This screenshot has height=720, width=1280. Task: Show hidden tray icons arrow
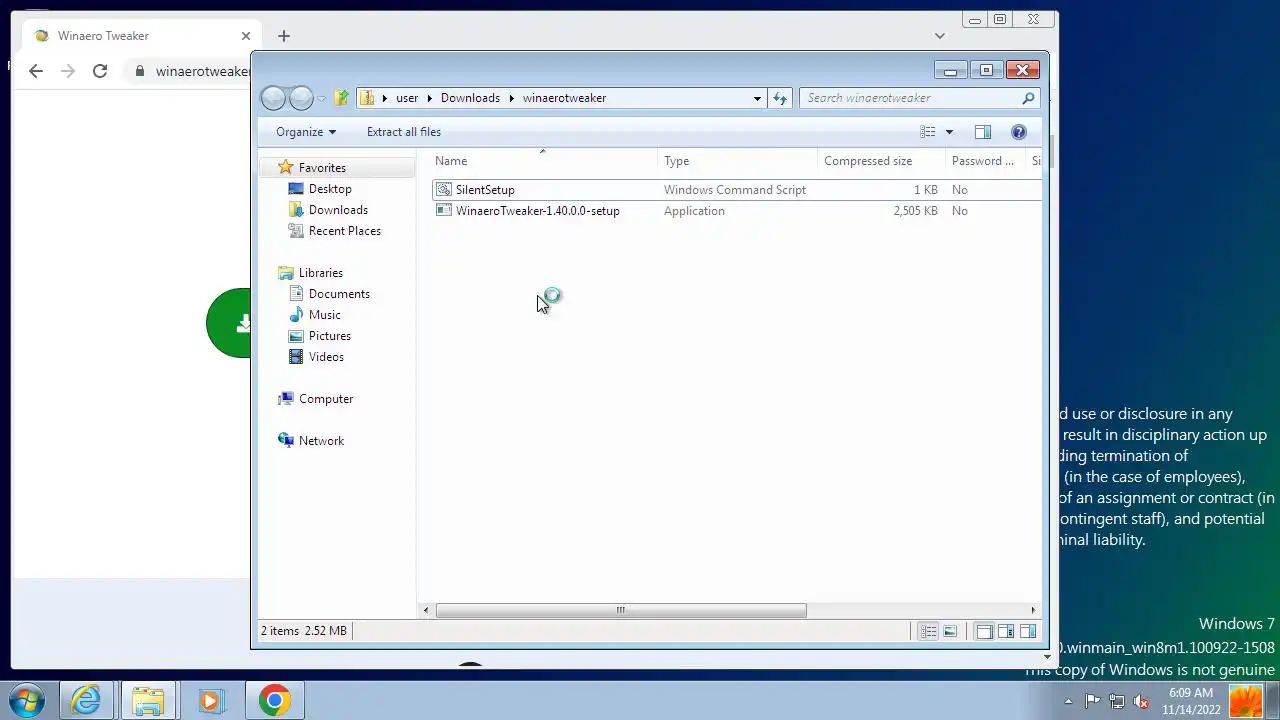tap(1068, 701)
